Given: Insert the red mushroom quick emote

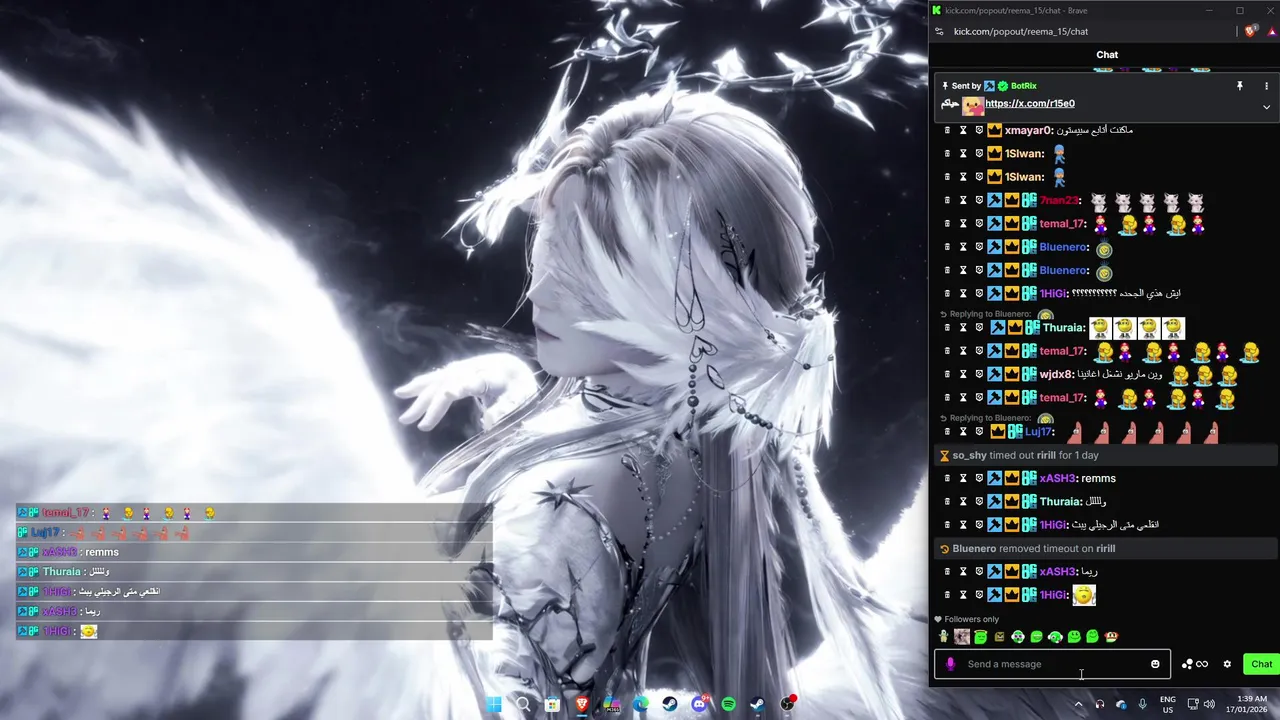Looking at the screenshot, I should (1111, 637).
